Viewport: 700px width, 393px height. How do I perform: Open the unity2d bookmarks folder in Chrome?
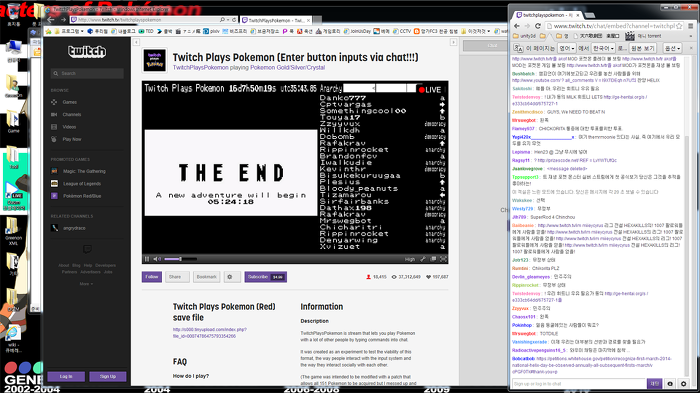[x=525, y=36]
